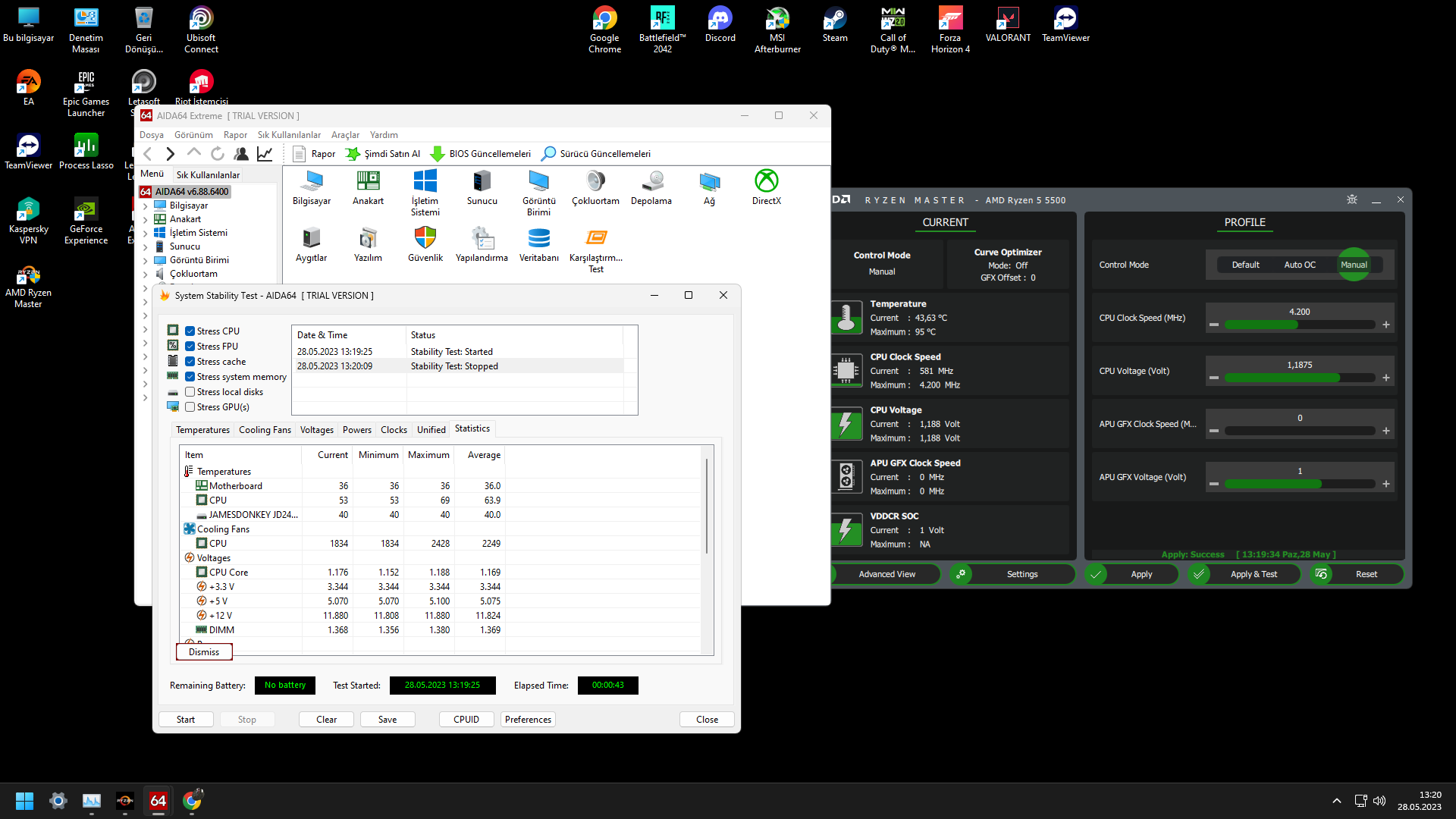Expand the Anakart tree node

[x=146, y=220]
